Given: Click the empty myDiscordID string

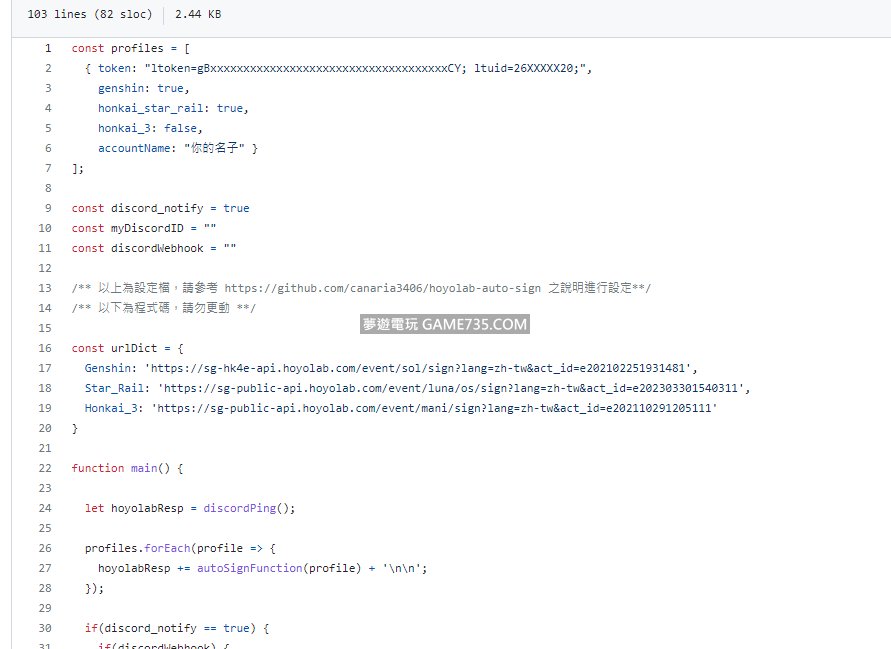Looking at the screenshot, I should point(210,228).
